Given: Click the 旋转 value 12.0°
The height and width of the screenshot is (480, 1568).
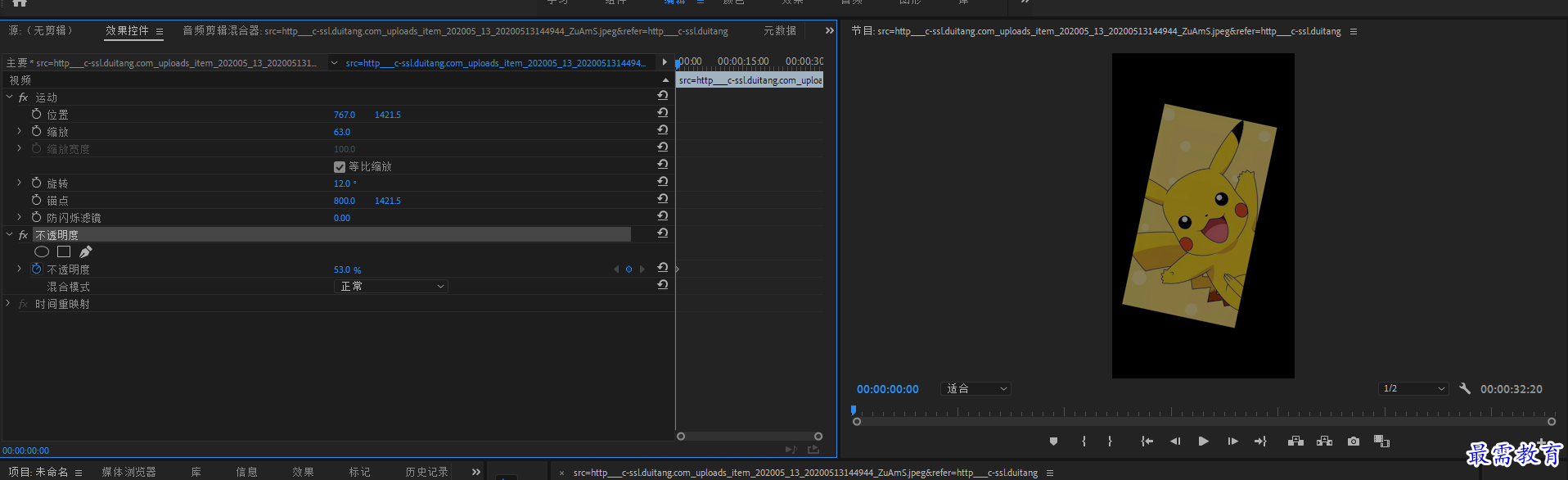Looking at the screenshot, I should (345, 183).
